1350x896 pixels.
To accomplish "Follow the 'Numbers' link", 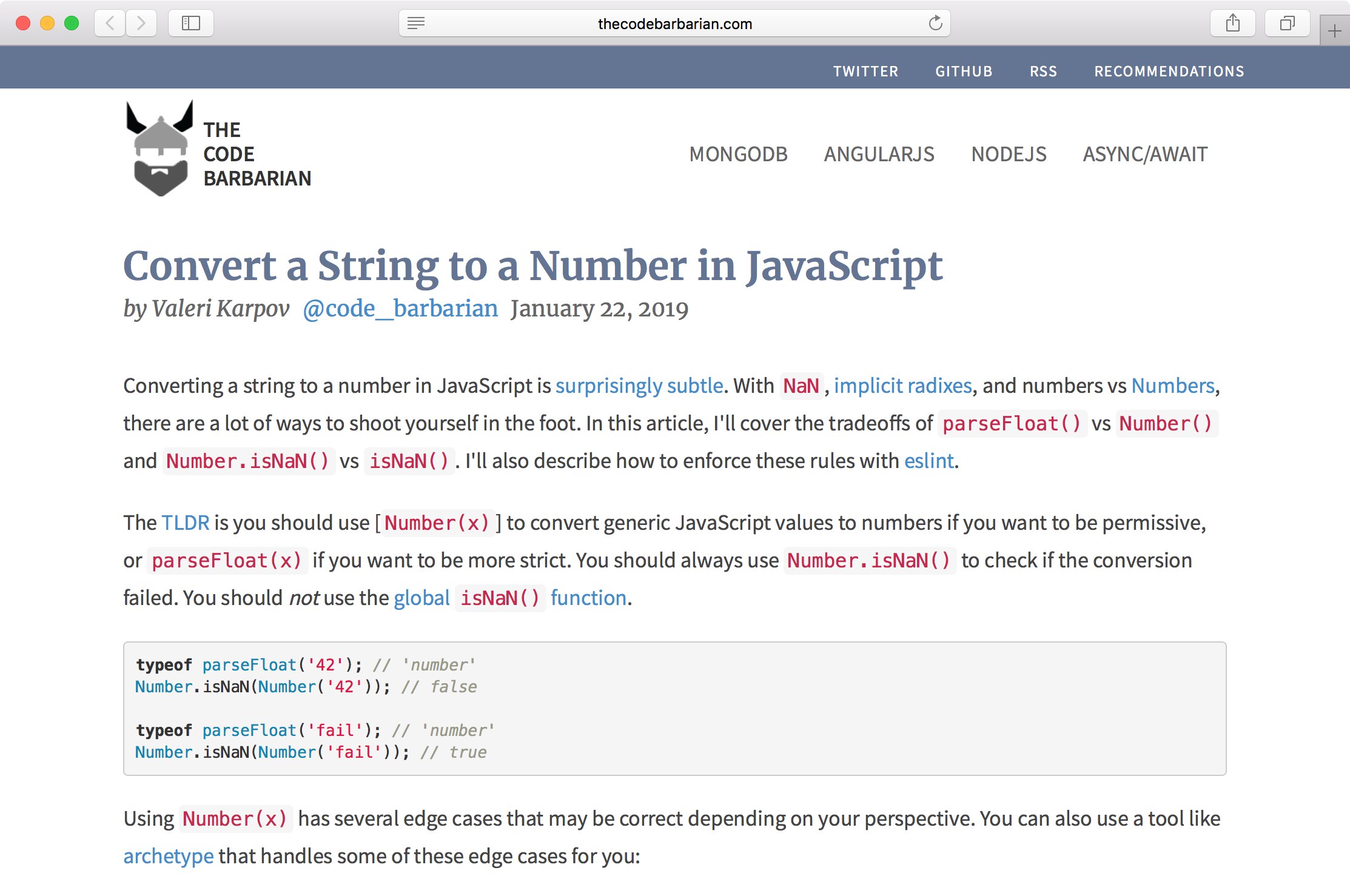I will coord(1173,386).
